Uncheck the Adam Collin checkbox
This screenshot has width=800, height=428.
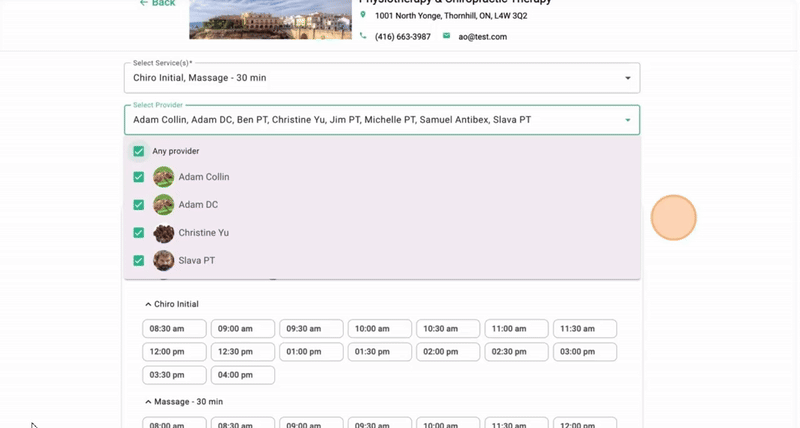[x=139, y=177]
